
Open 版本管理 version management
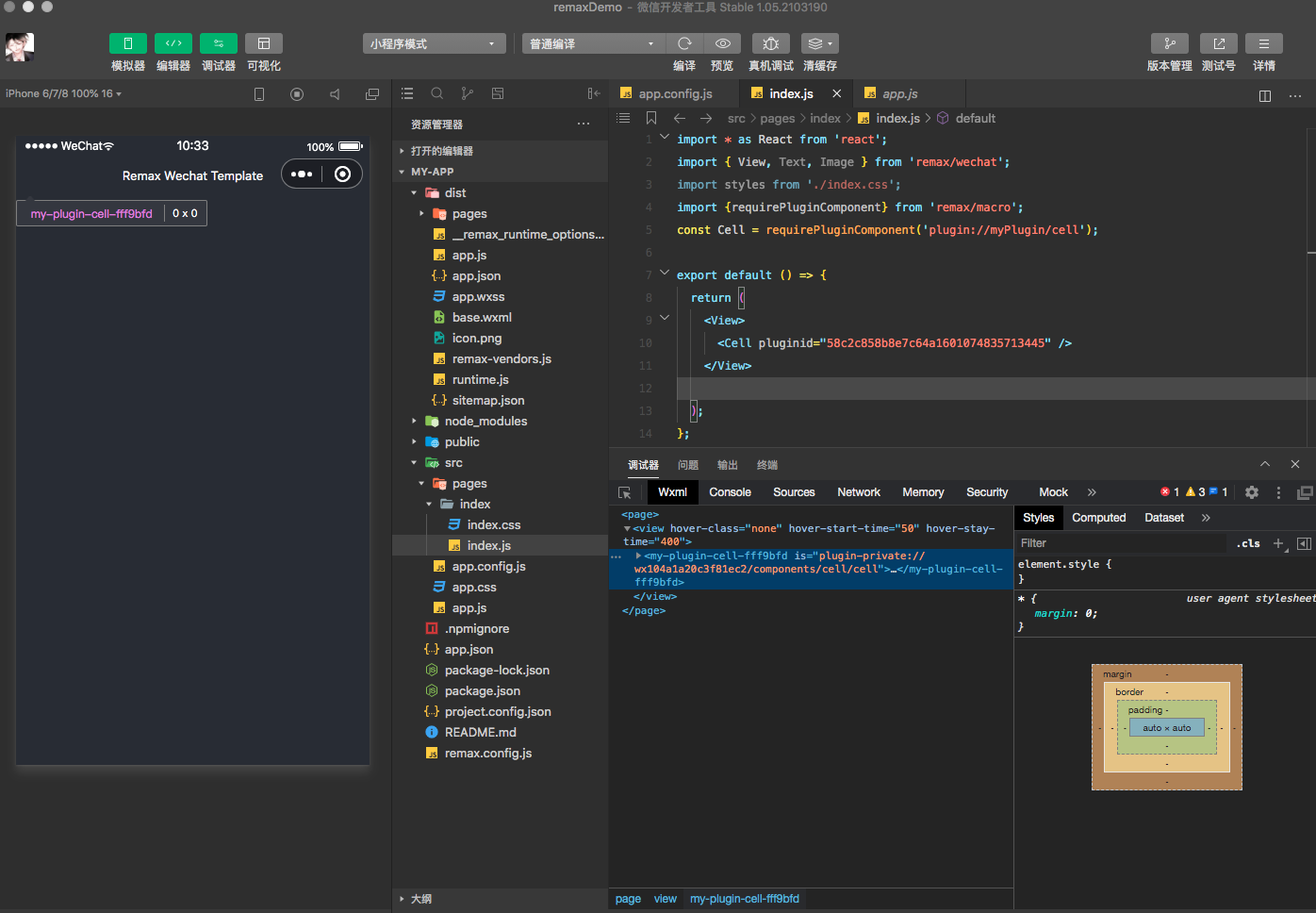pos(1169,42)
